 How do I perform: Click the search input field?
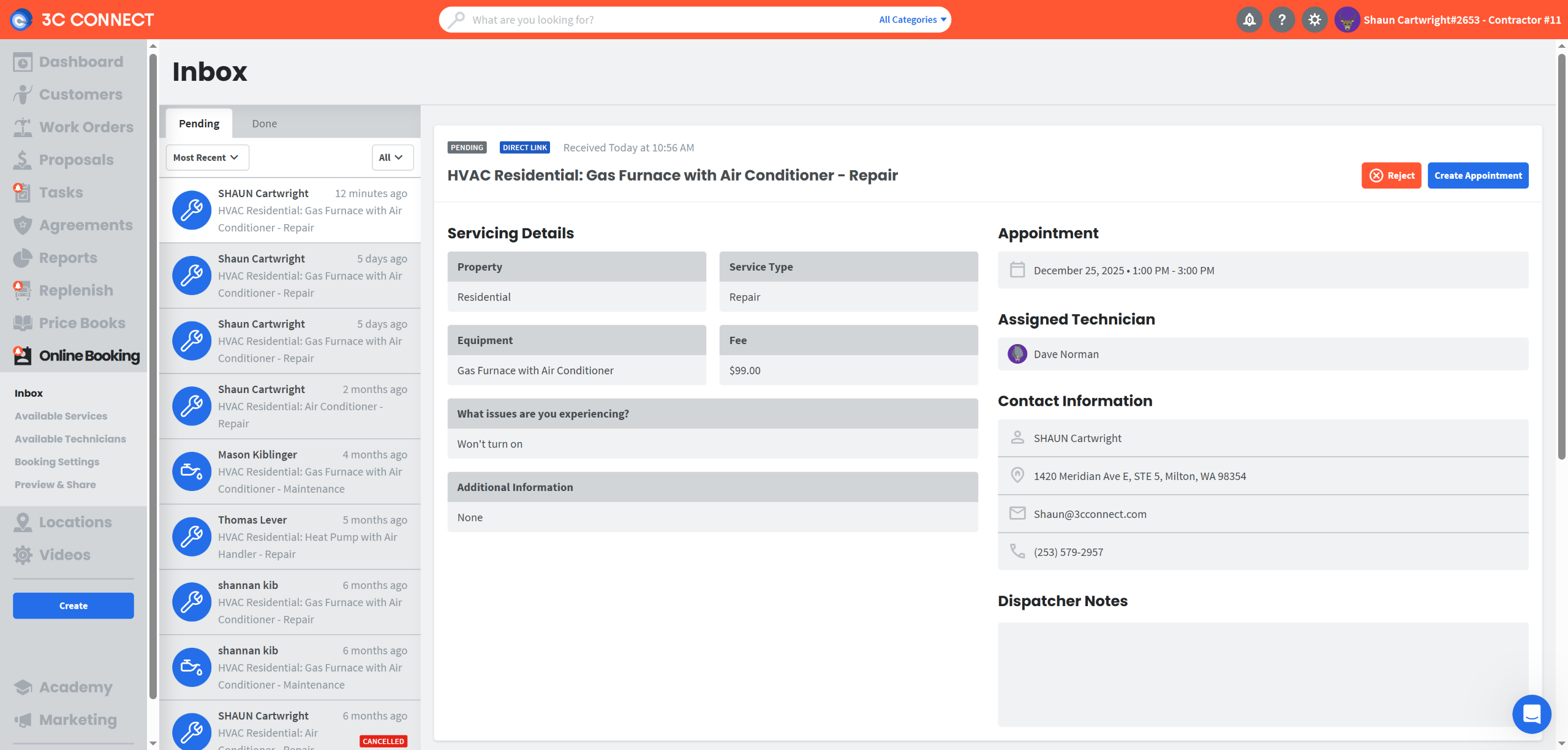point(668,20)
